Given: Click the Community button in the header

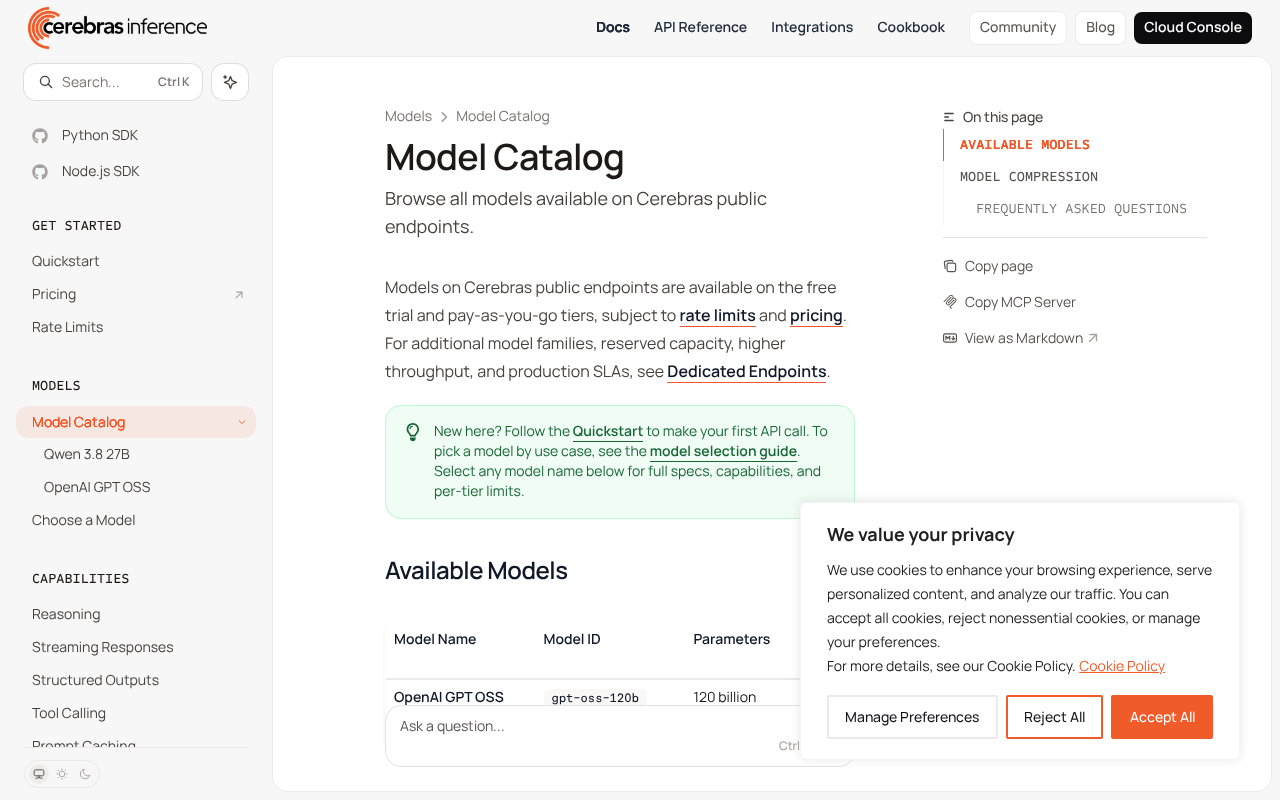Looking at the screenshot, I should point(1018,28).
